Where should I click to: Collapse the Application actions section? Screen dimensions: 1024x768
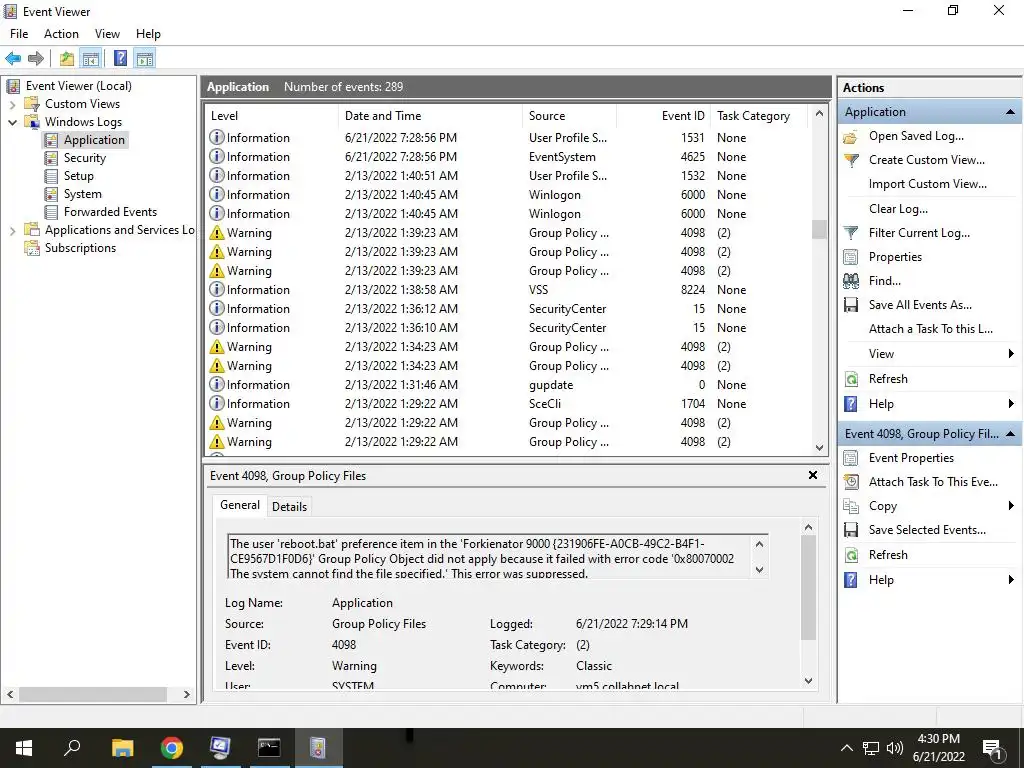click(1010, 112)
